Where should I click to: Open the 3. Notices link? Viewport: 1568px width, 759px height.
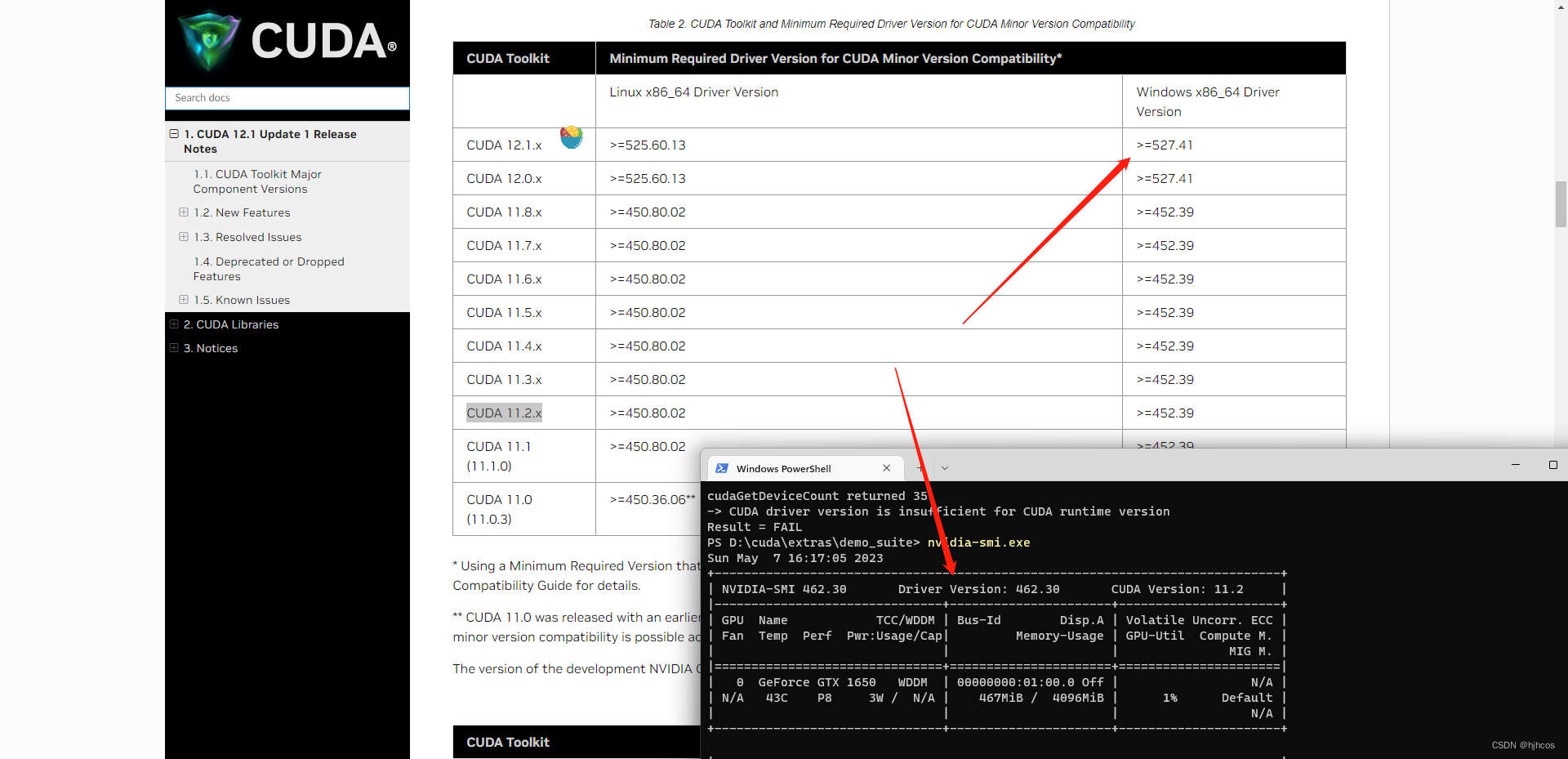point(211,348)
